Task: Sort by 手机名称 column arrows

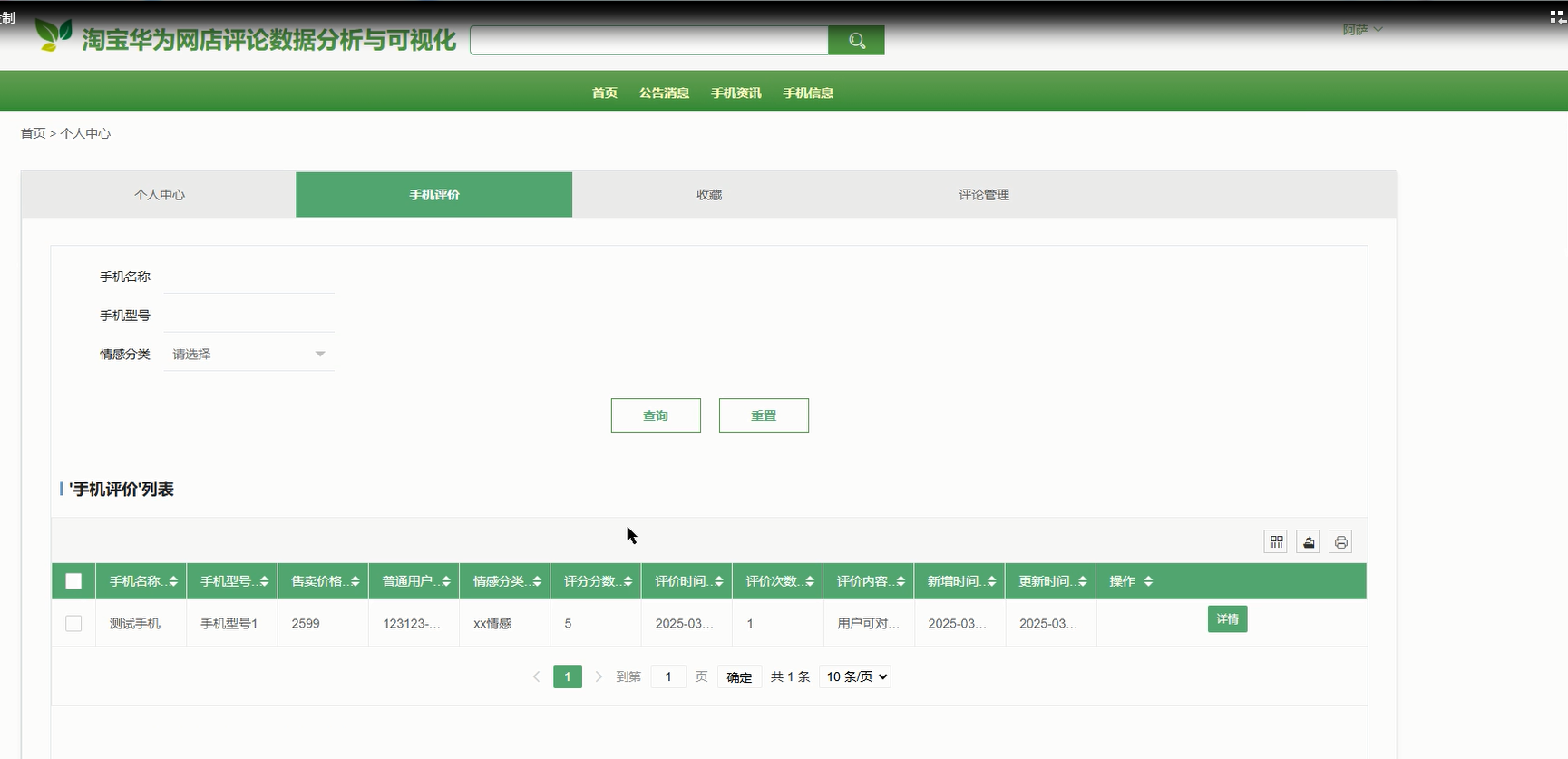Action: point(173,581)
